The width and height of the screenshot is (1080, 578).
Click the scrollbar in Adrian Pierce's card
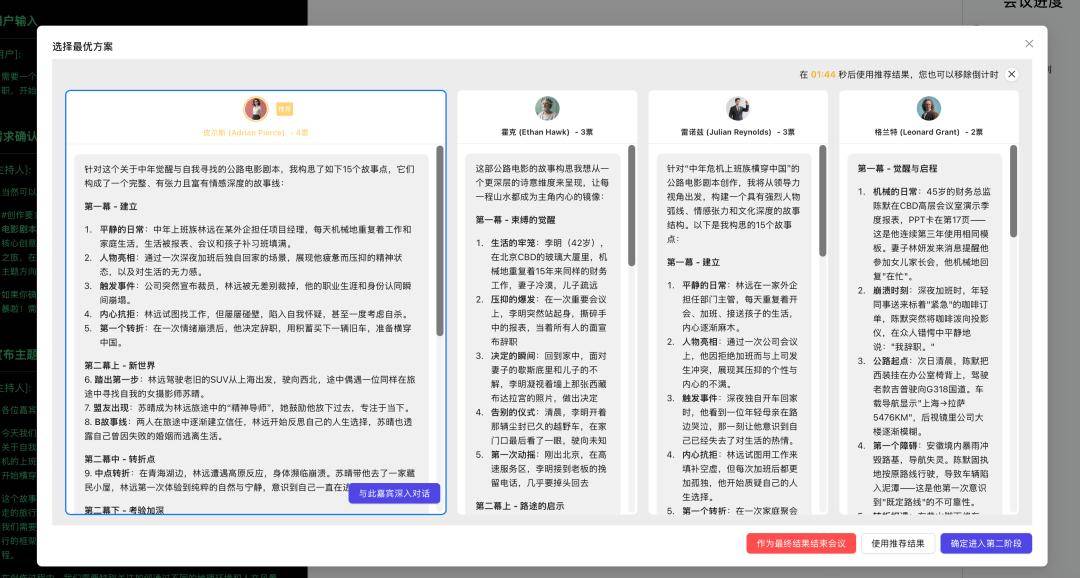click(440, 240)
